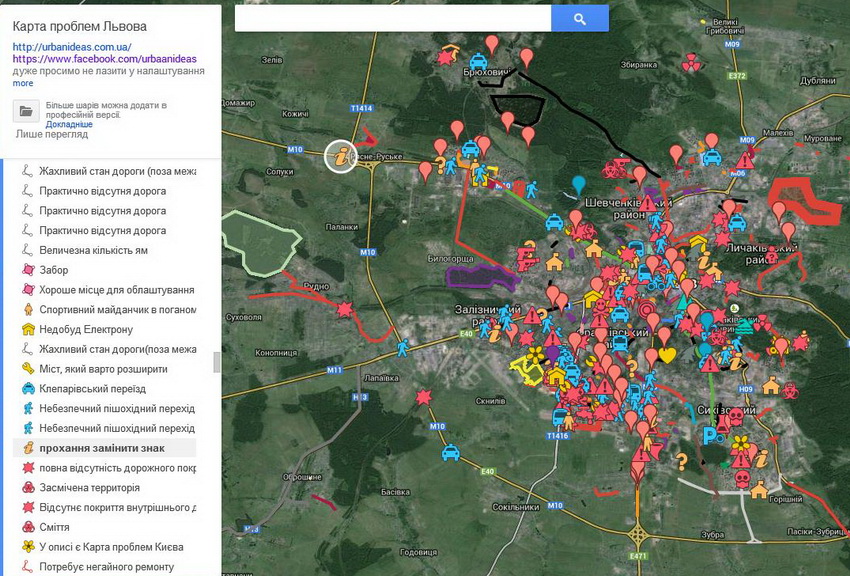The width and height of the screenshot is (850, 576).
Task: Click the blue magnifier search button
Action: (x=579, y=19)
